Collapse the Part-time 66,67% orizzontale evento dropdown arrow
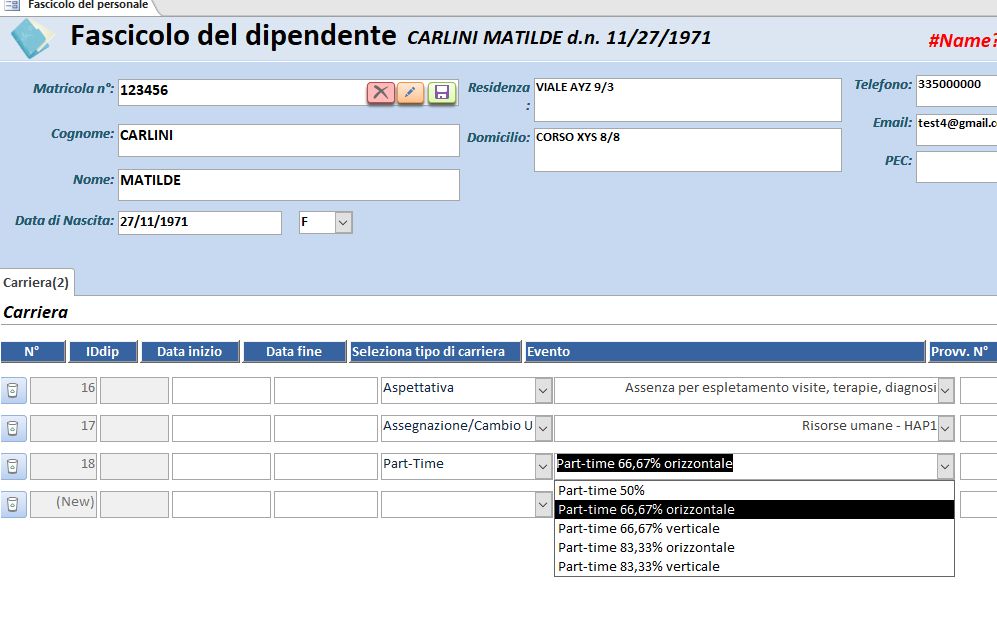This screenshot has height=630, width=997. coord(945,467)
